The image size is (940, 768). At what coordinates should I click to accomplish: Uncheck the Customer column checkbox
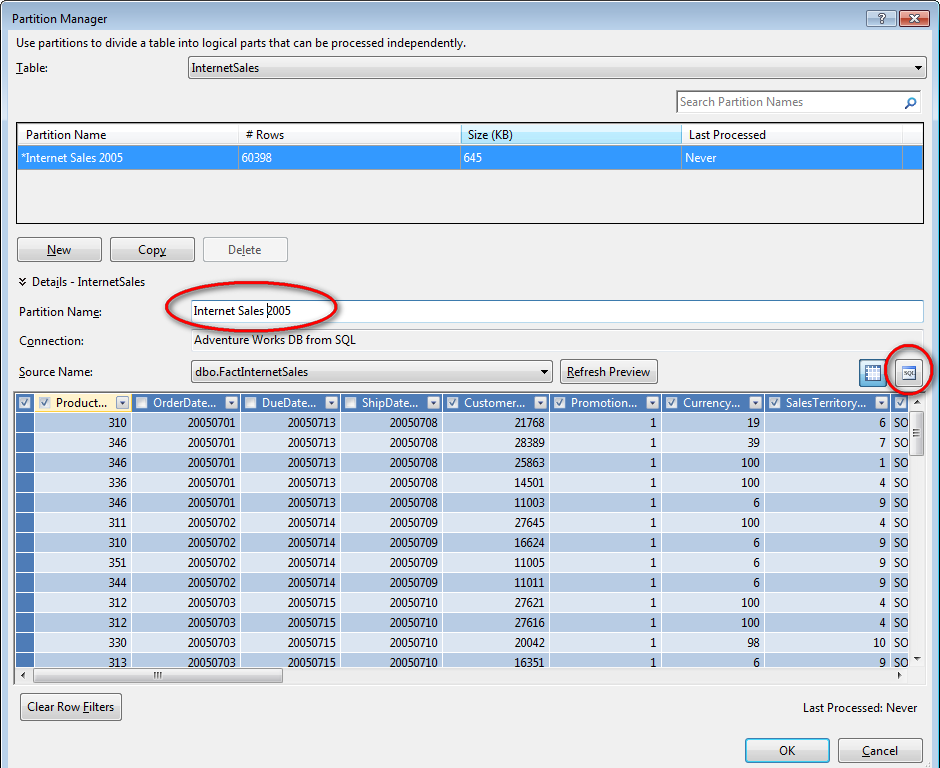coord(453,403)
